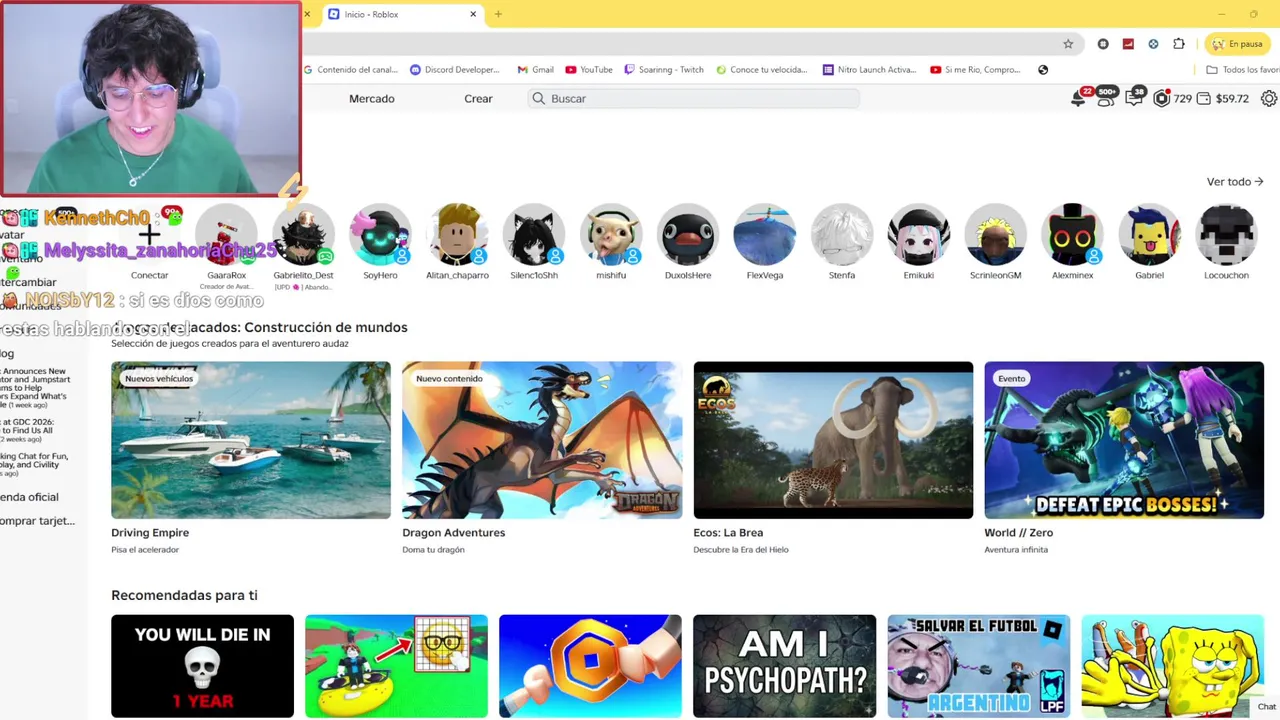Open the SpongeBob recommended game thumbnail
Viewport: 1280px width, 720px height.
point(1172,666)
